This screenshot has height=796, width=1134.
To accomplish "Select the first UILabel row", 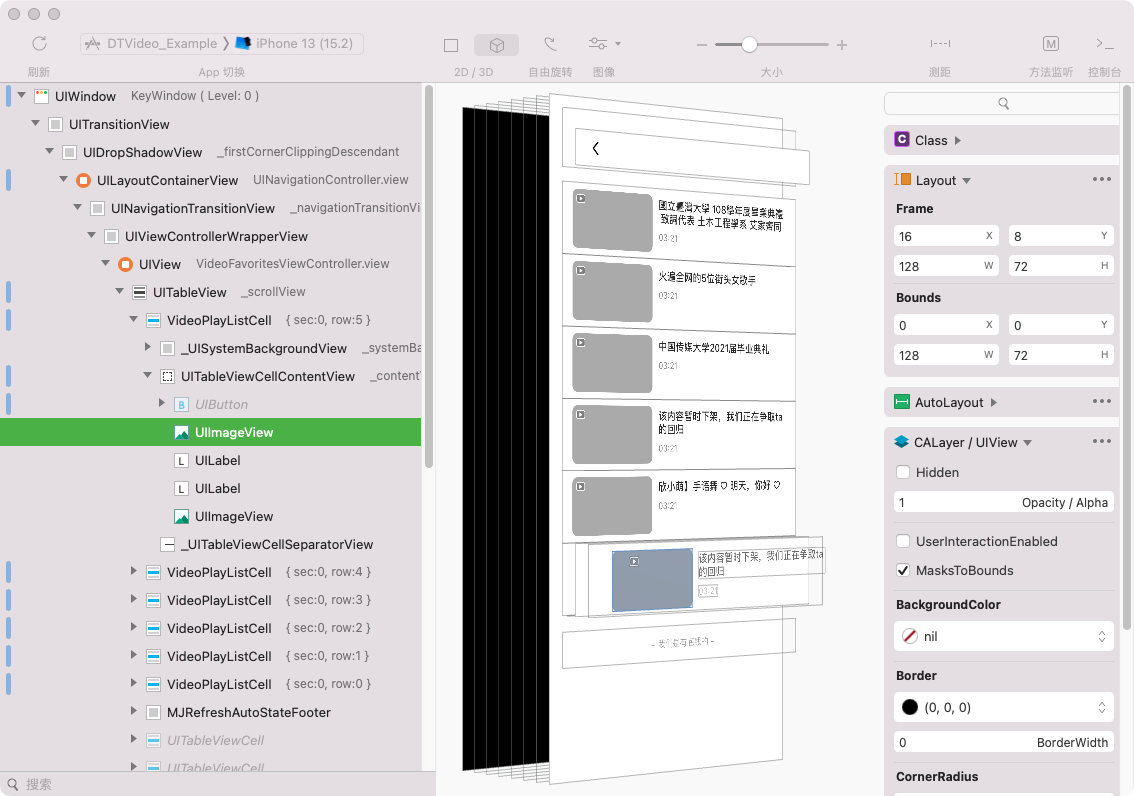I will 210,461.
